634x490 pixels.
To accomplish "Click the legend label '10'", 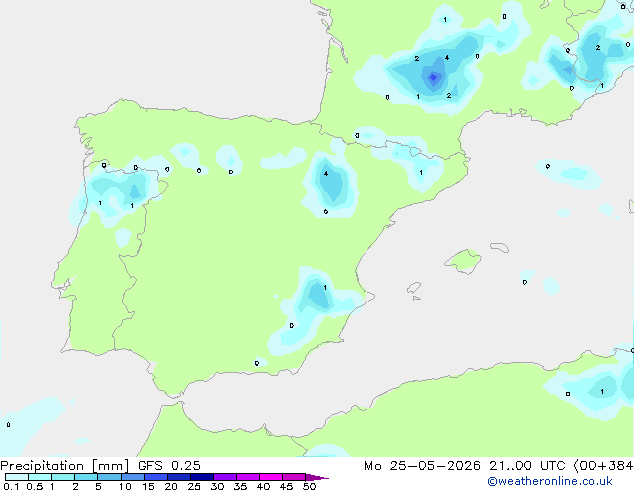I will 125,486.
